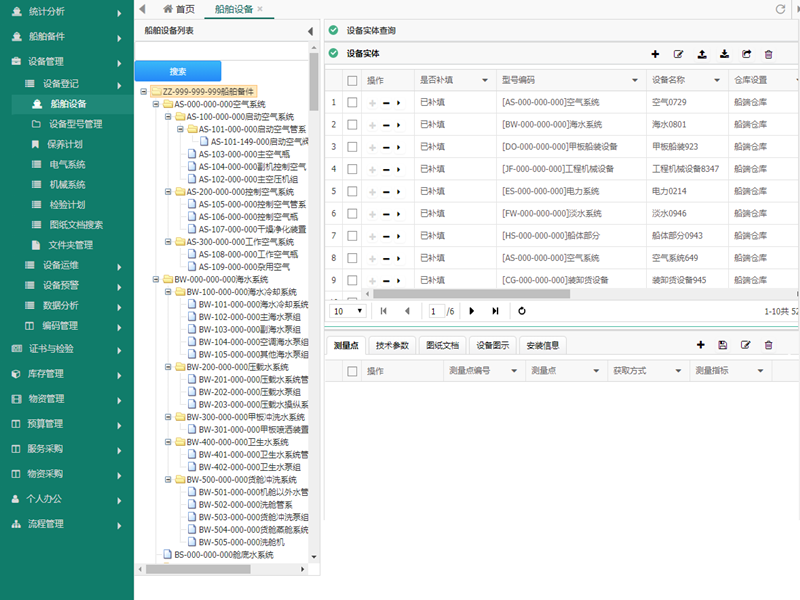The image size is (800, 600).
Task: Switch to the 技术参数 tab
Action: tap(392, 345)
